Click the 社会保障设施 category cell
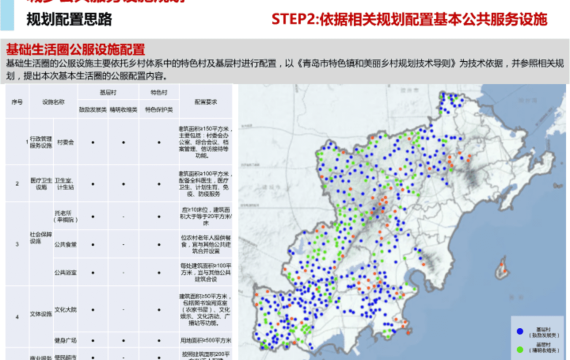 pos(41,238)
